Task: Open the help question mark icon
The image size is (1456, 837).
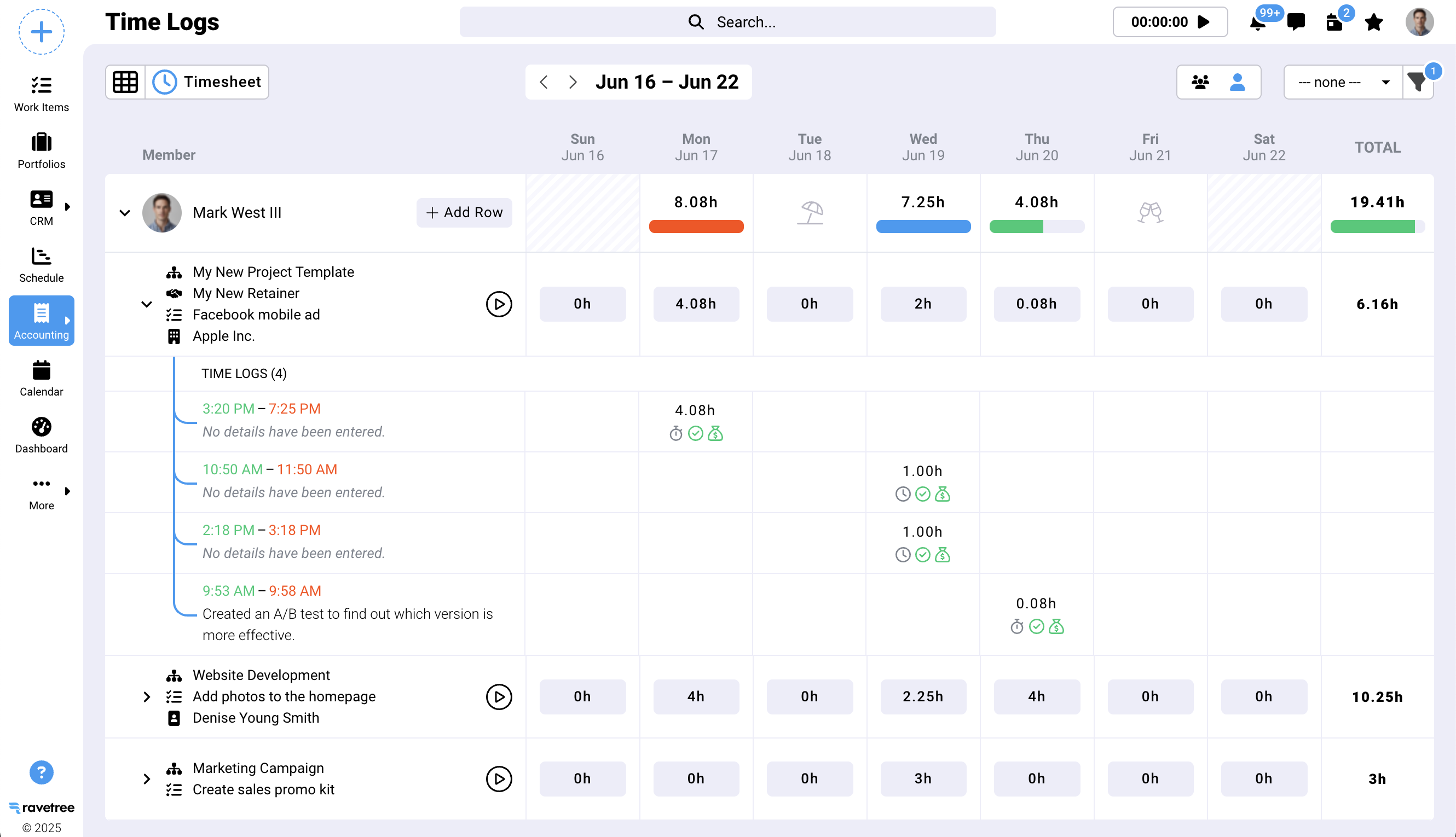Action: coord(41,772)
